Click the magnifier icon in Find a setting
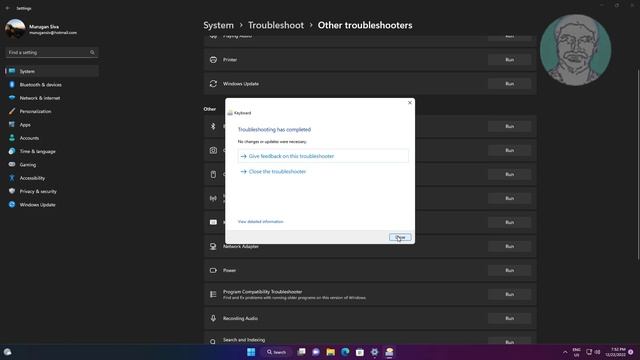 click(x=92, y=52)
